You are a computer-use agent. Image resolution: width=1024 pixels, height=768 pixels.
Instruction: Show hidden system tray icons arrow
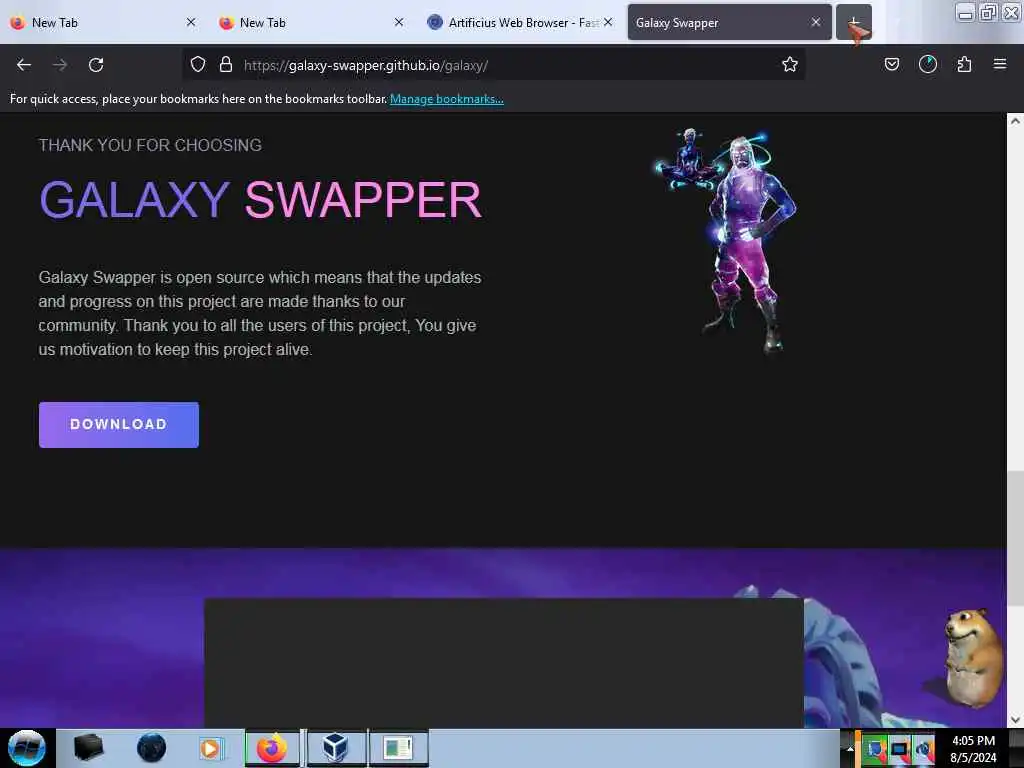pyautogui.click(x=850, y=748)
